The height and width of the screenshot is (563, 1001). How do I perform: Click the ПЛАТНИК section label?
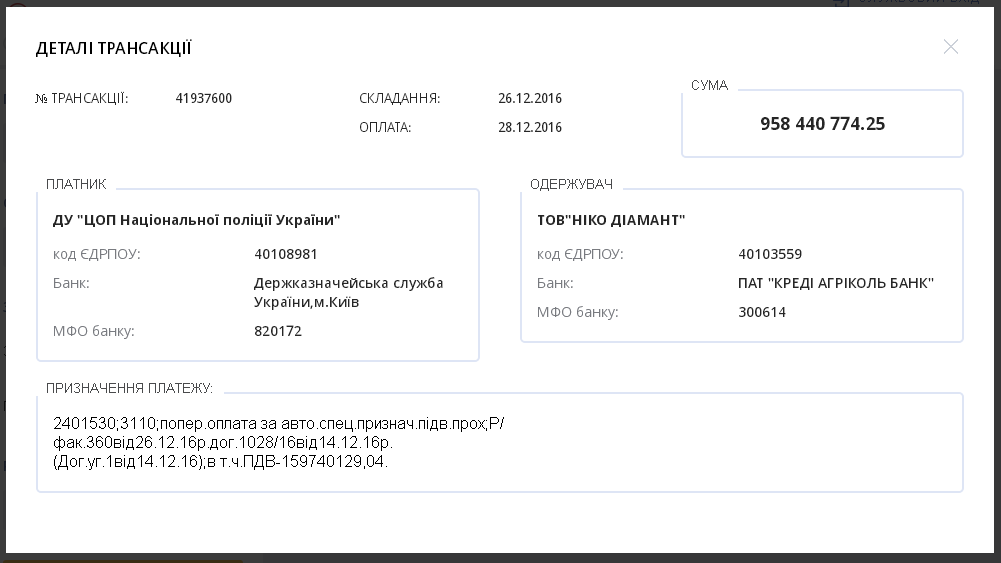click(76, 185)
